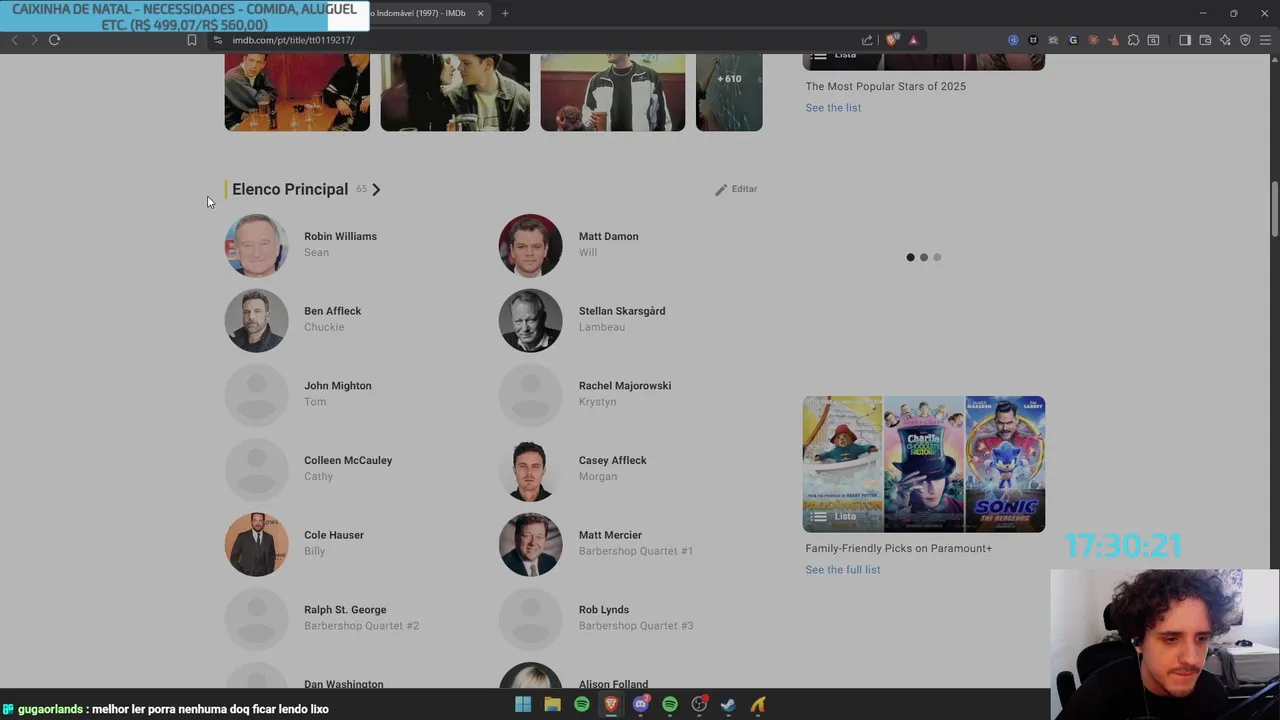This screenshot has height=720, width=1280.
Task: Click 'See the full list' link
Action: [x=843, y=570]
